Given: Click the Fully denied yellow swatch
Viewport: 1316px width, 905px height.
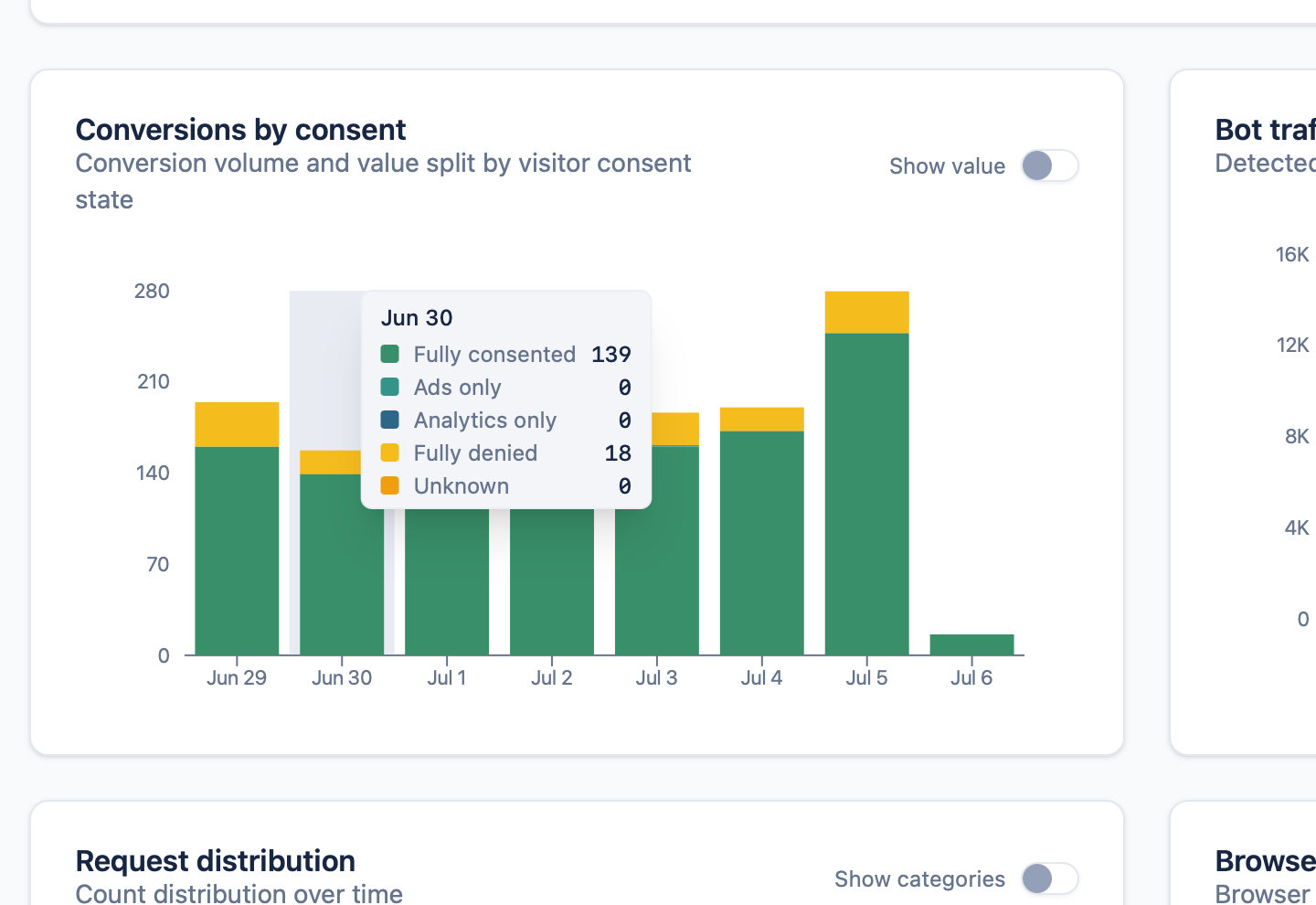Looking at the screenshot, I should pos(390,452).
